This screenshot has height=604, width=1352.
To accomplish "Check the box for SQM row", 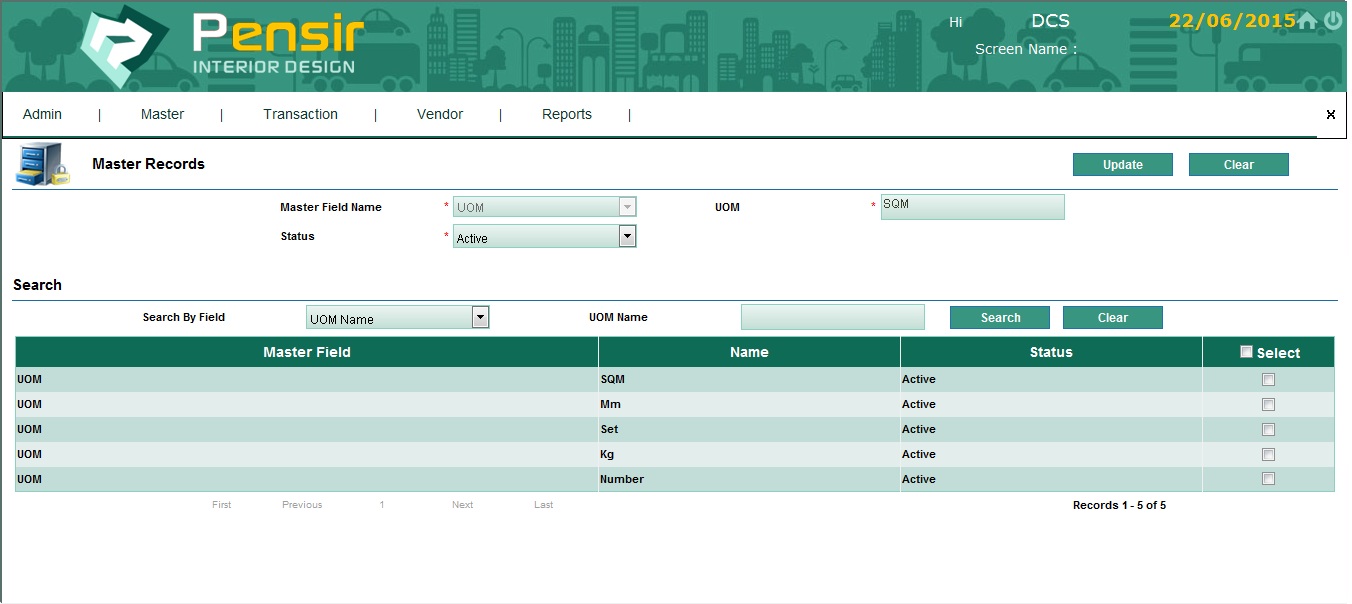I will (1268, 380).
